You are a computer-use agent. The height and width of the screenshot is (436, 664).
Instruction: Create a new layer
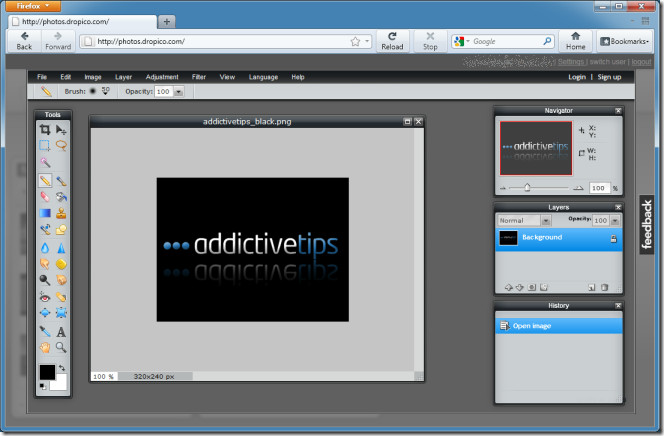tap(592, 287)
